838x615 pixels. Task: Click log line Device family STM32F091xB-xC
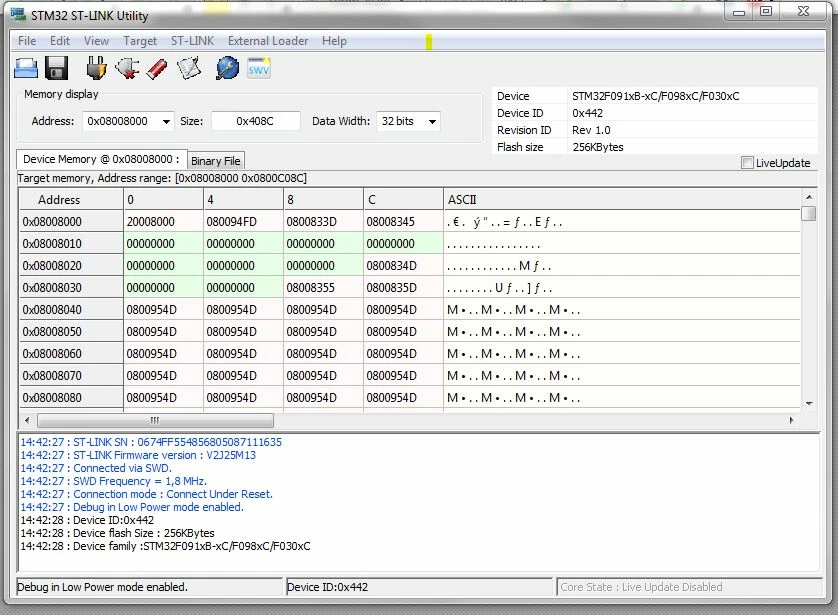[x=165, y=546]
